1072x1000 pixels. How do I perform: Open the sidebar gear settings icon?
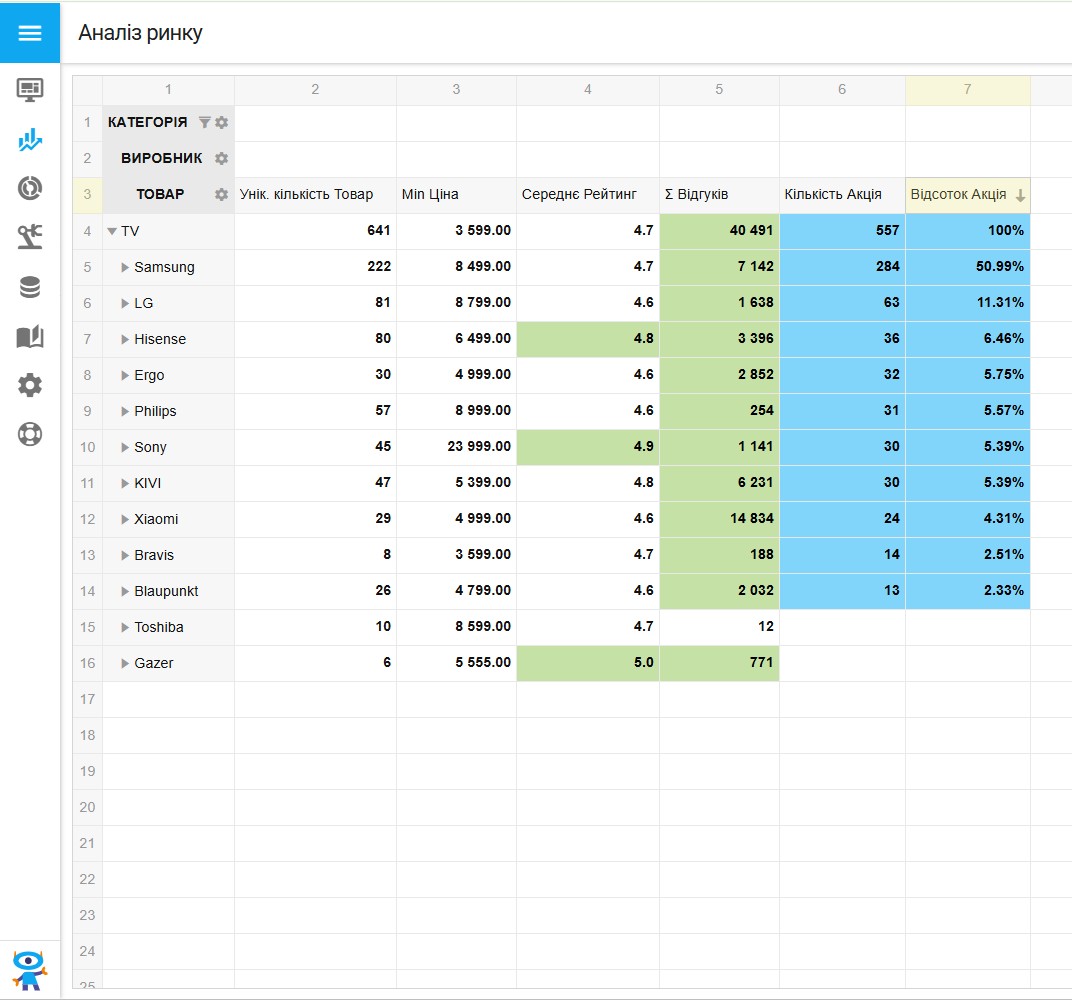click(30, 385)
